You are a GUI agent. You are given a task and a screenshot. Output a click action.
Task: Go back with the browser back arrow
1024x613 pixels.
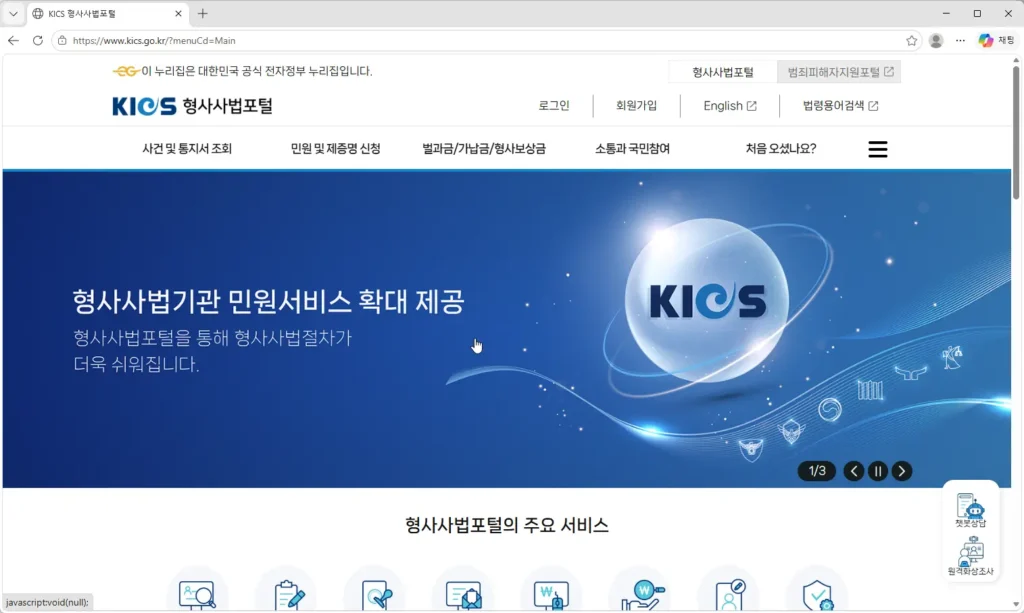tap(14, 40)
